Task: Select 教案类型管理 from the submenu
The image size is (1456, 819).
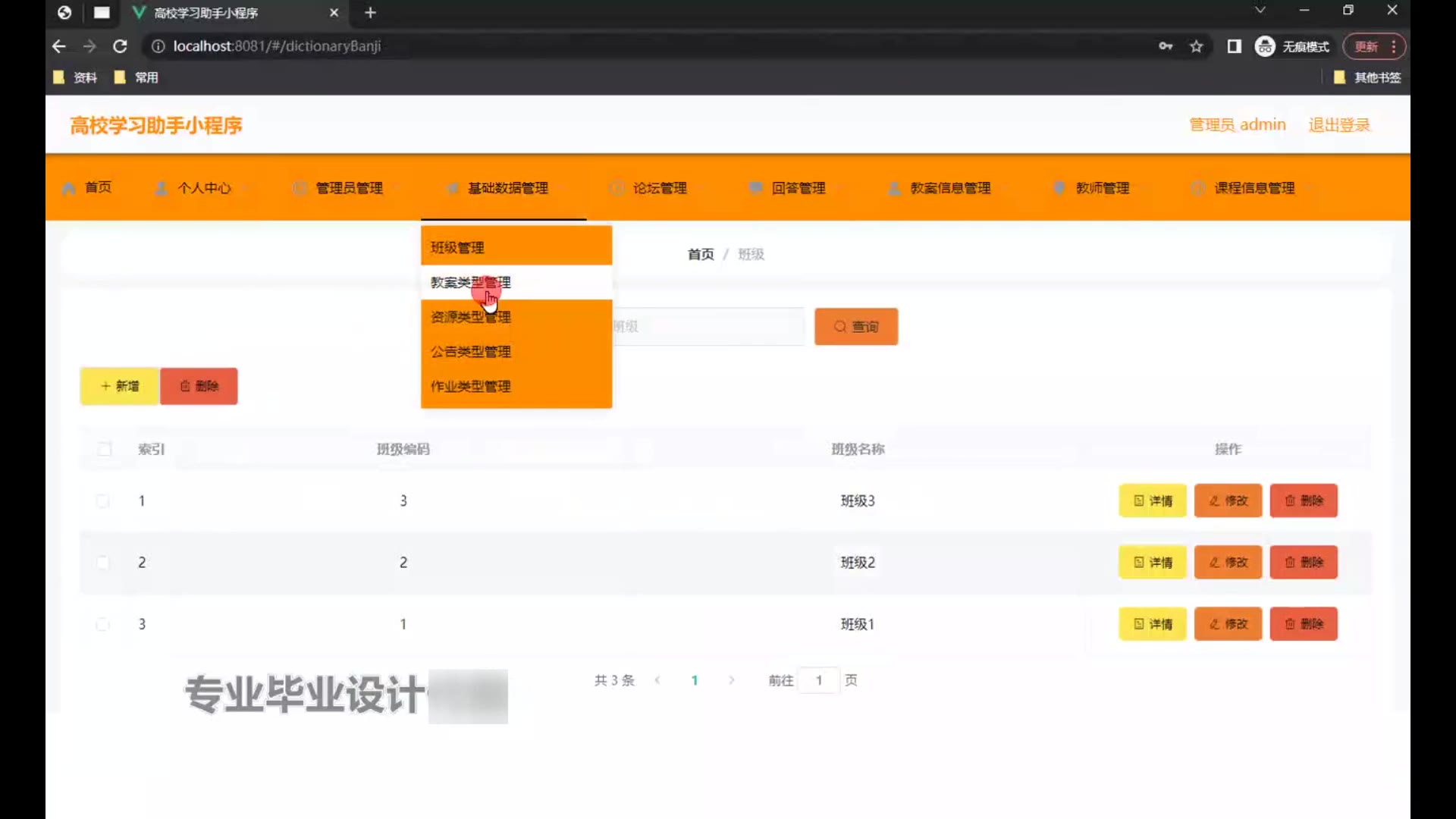Action: point(470,282)
